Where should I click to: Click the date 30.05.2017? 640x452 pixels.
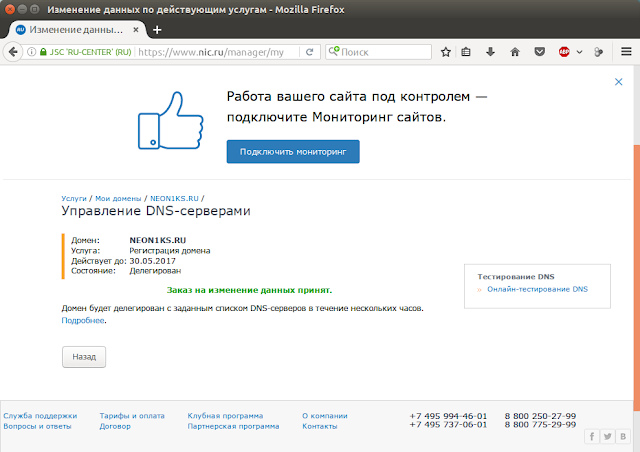click(152, 261)
